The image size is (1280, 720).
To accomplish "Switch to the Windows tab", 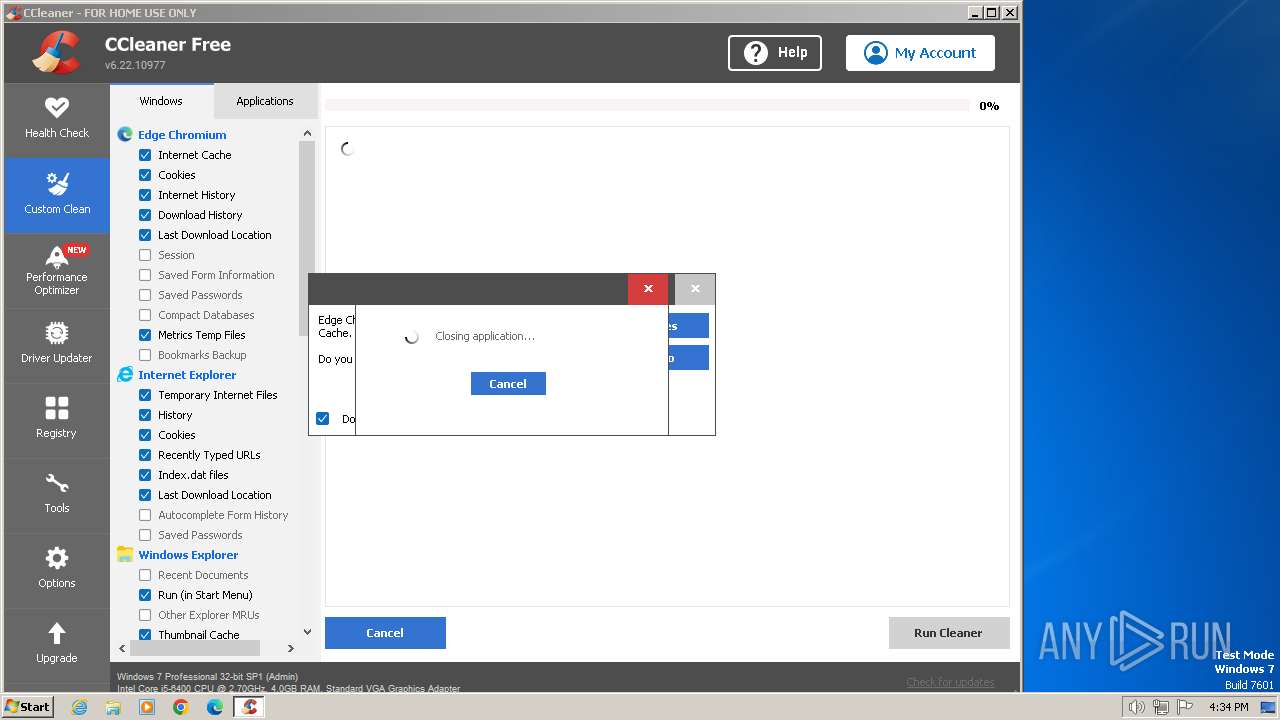I will [161, 101].
